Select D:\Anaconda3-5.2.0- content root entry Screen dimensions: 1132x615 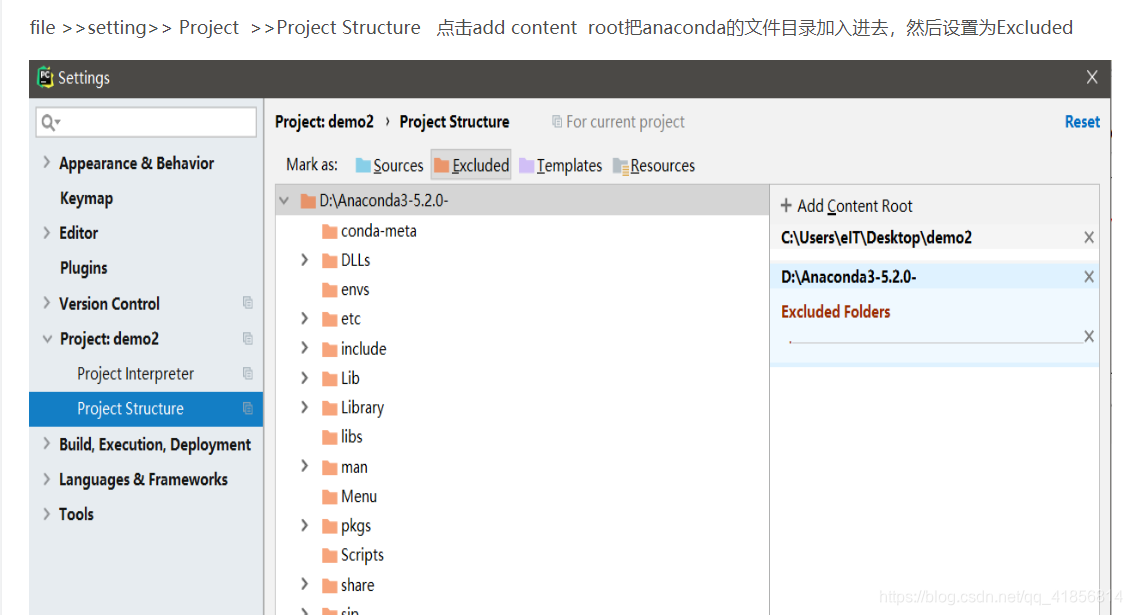[849, 276]
